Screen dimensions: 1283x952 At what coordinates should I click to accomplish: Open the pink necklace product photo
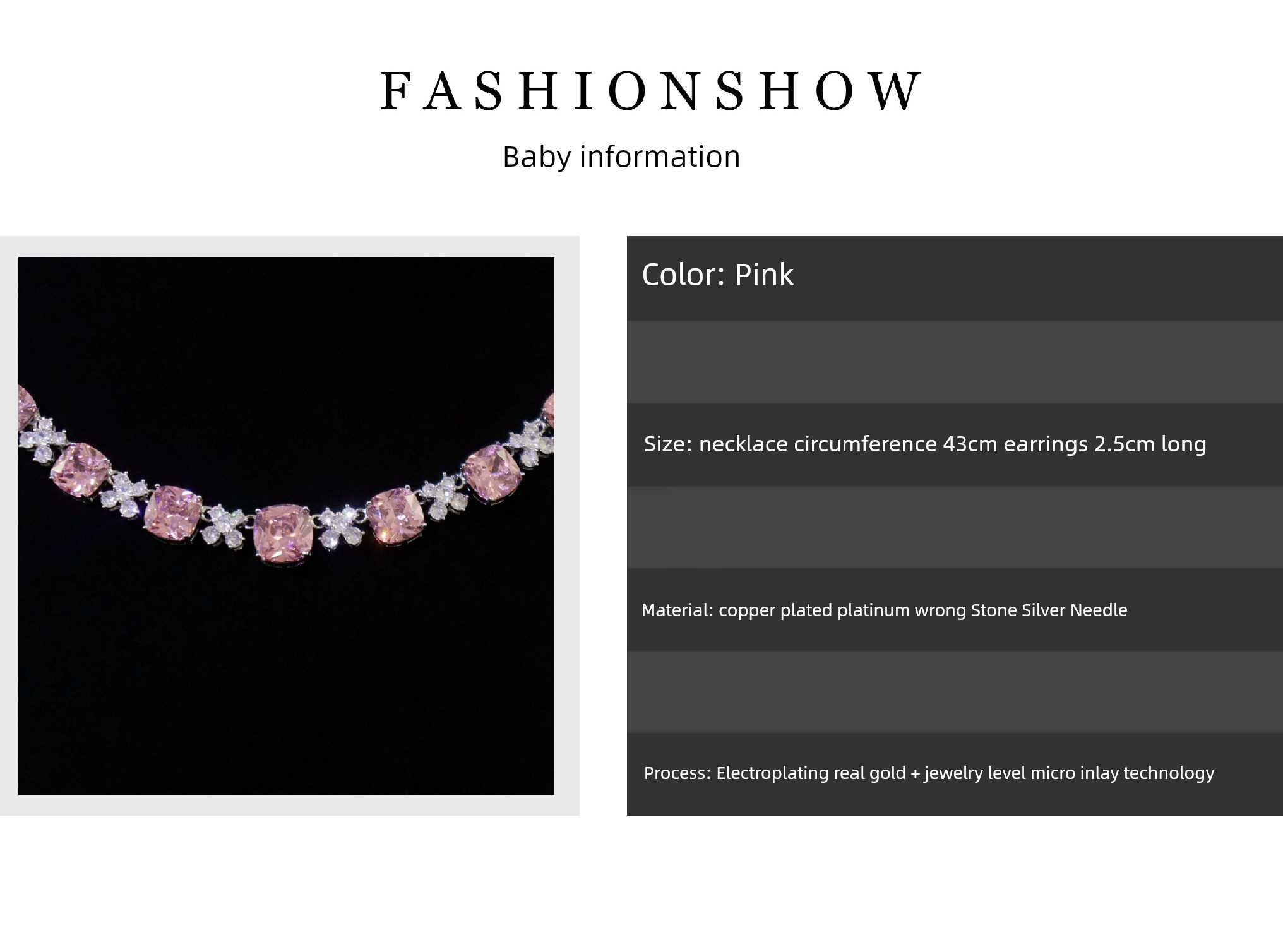pyautogui.click(x=286, y=525)
